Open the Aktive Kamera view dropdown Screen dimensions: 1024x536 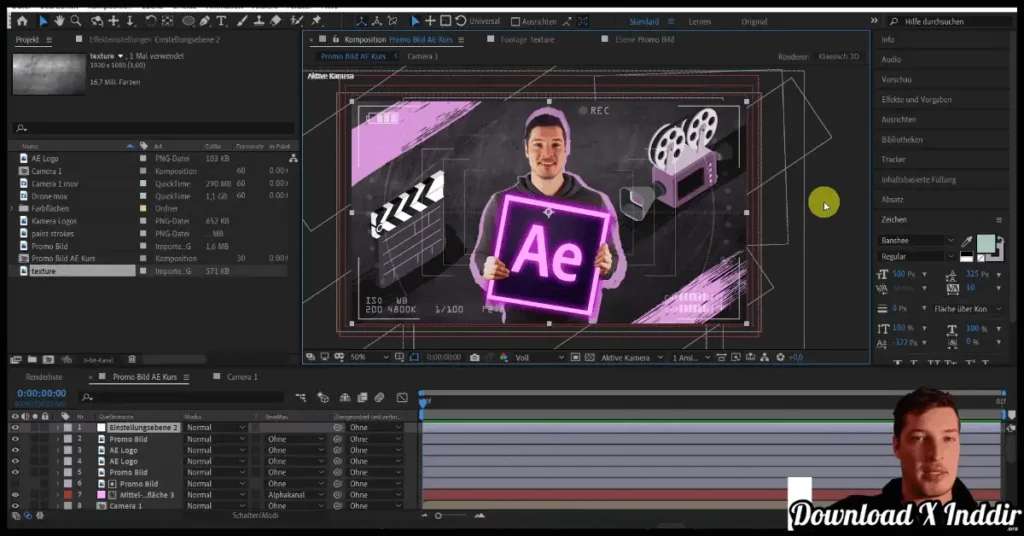click(632, 357)
